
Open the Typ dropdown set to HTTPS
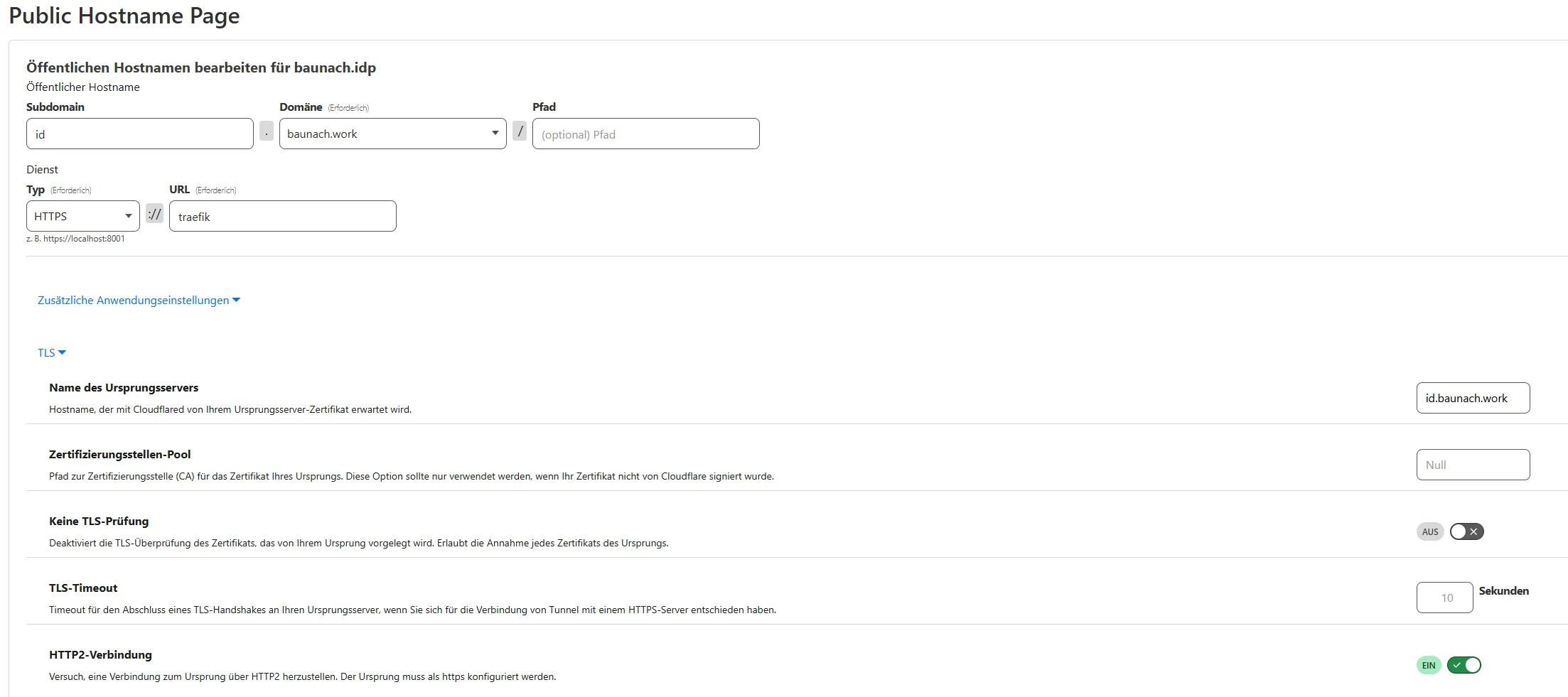(82, 217)
